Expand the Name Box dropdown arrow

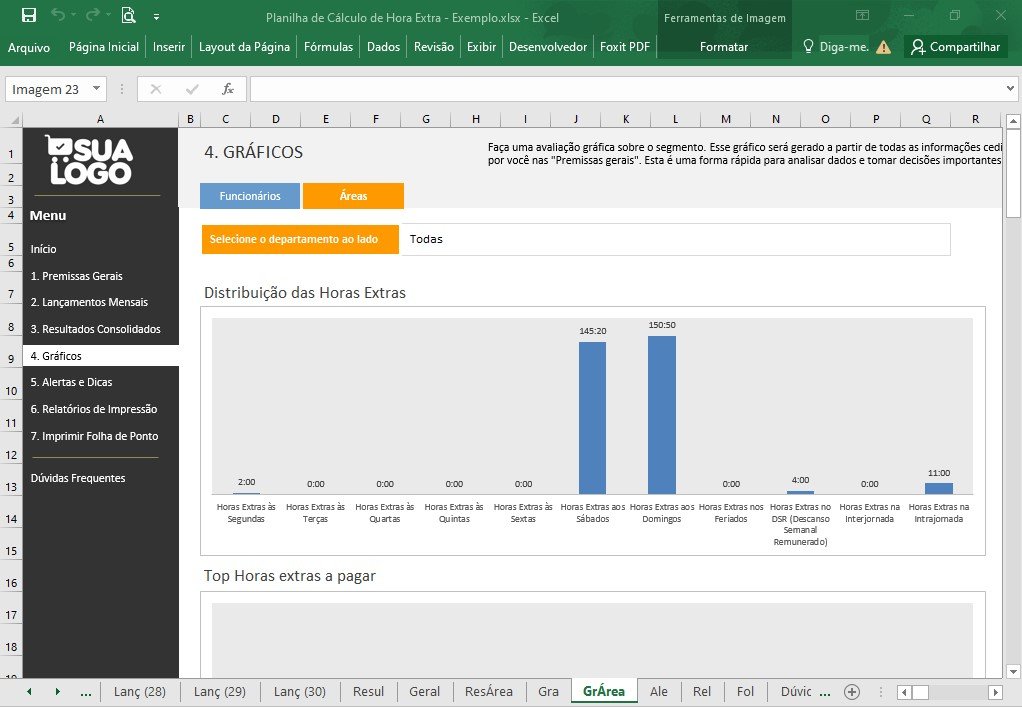click(96, 88)
